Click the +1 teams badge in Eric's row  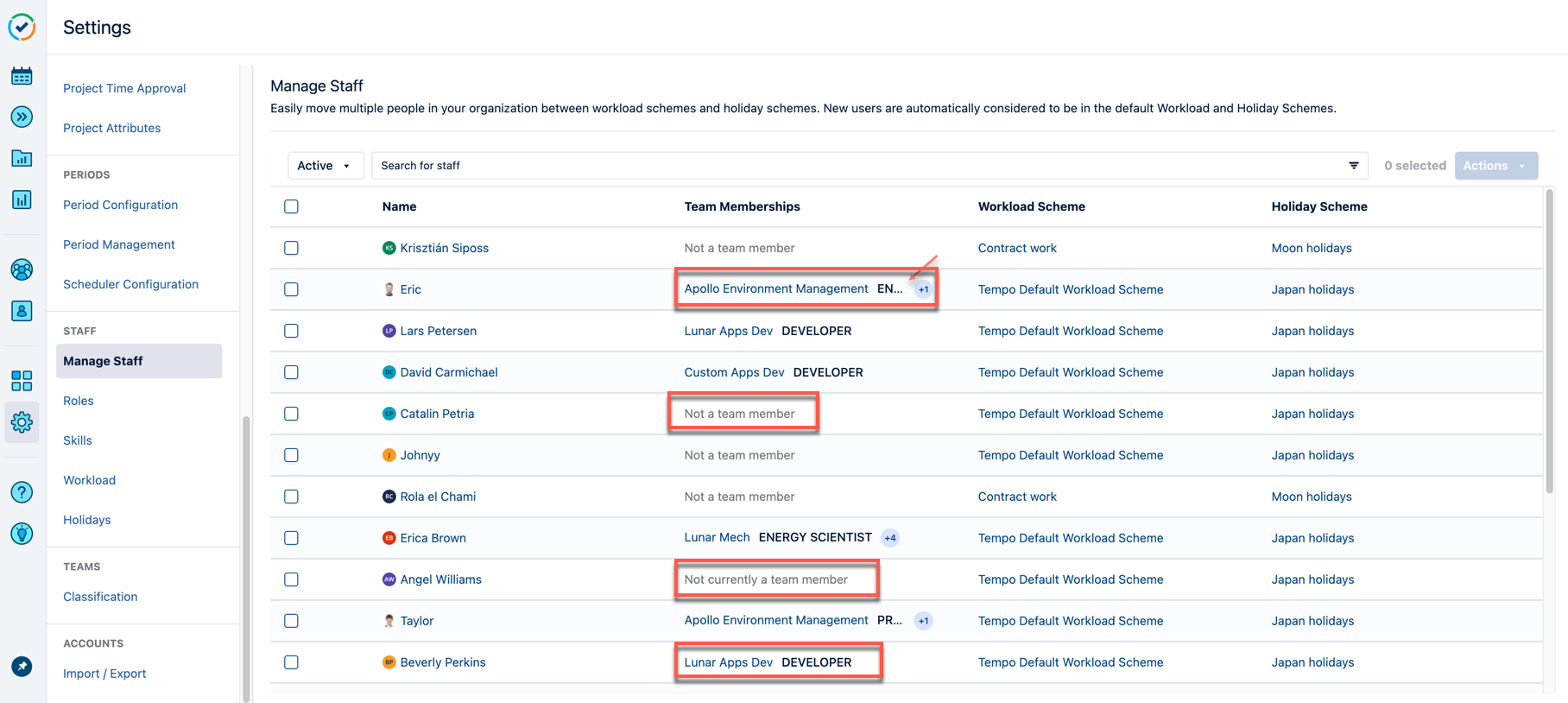pyautogui.click(x=923, y=289)
